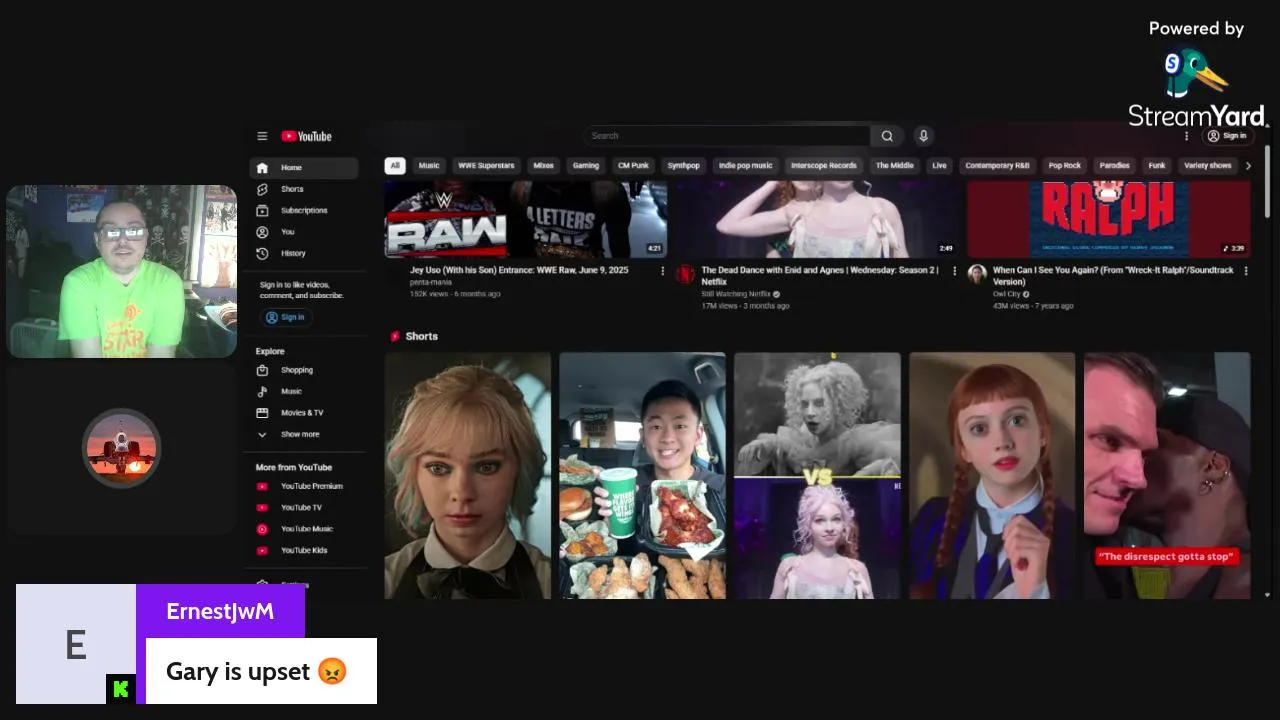Select the Parodies chip
1280x720 pixels.
[1115, 165]
